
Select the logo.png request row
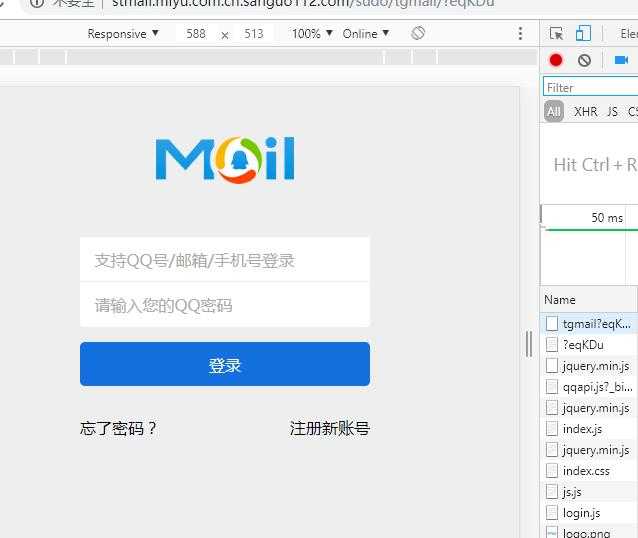(589, 531)
